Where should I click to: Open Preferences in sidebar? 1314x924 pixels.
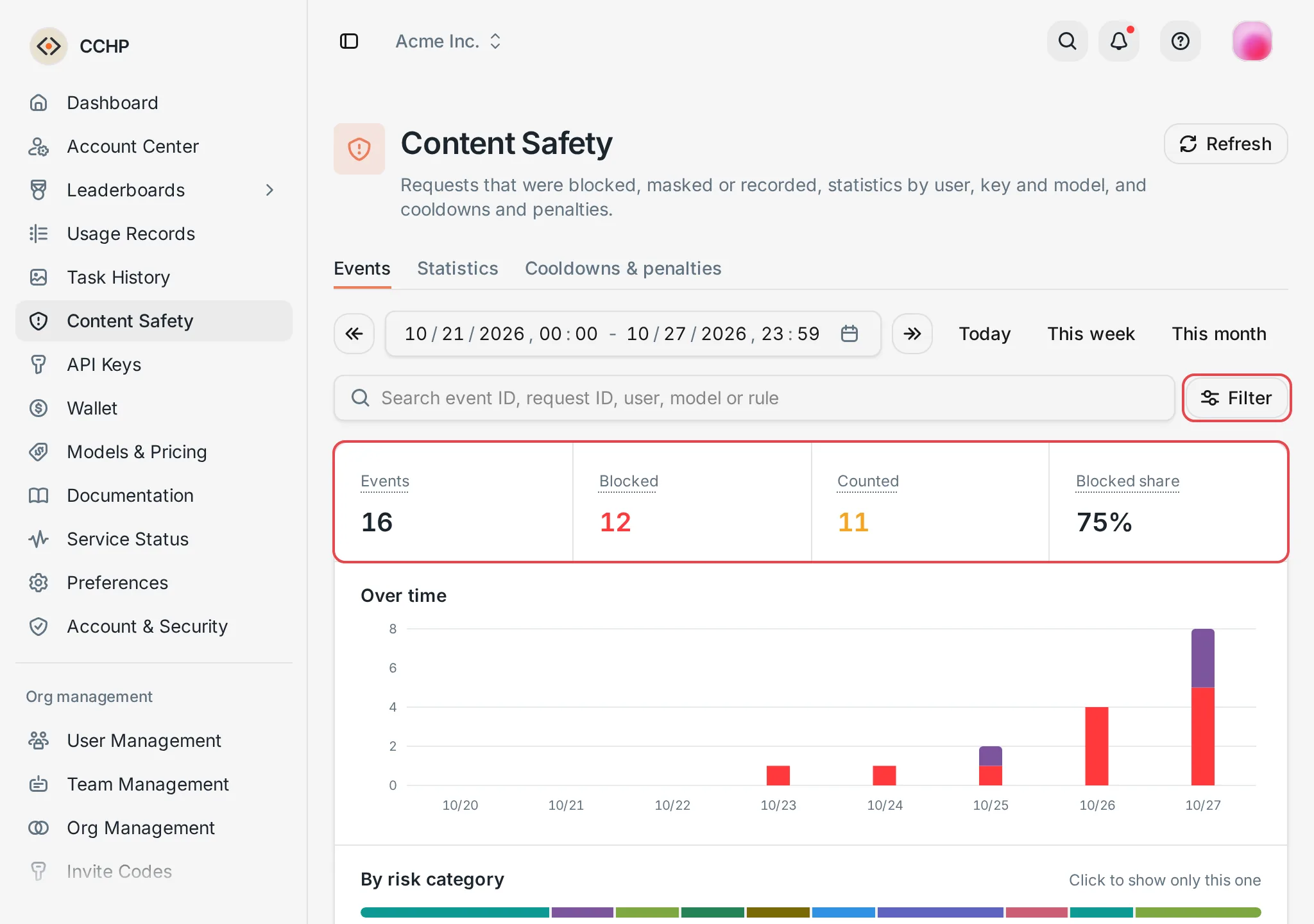point(154,583)
